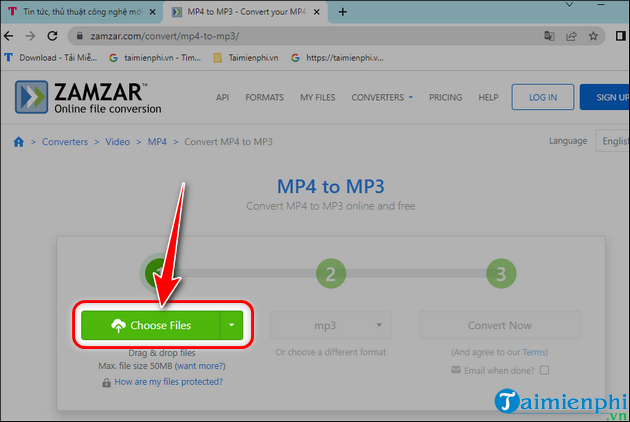Click the padlock site info icon

pos(80,36)
